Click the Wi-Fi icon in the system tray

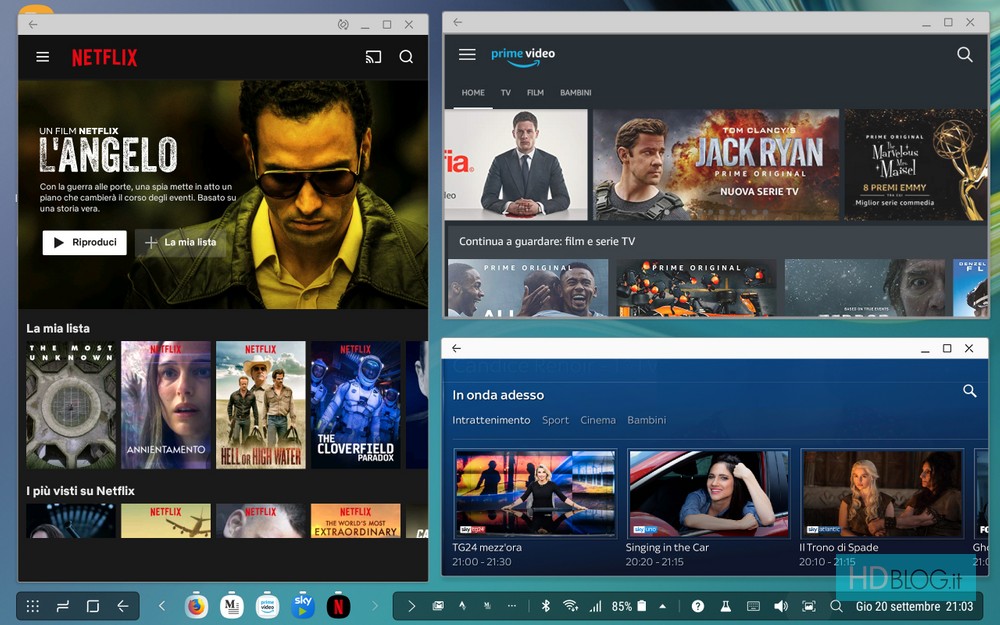[x=570, y=606]
